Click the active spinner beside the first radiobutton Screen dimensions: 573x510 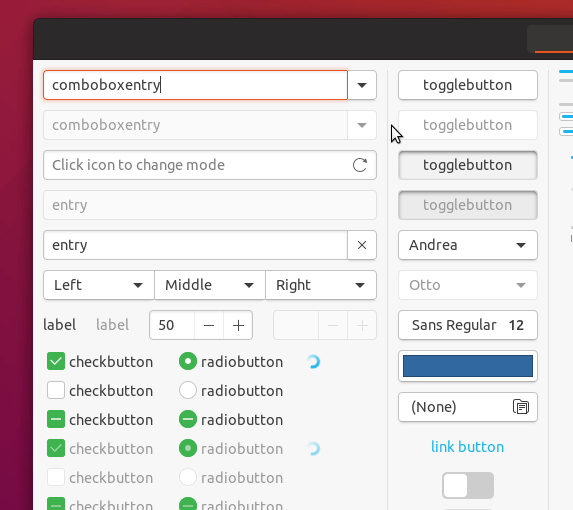pos(313,362)
